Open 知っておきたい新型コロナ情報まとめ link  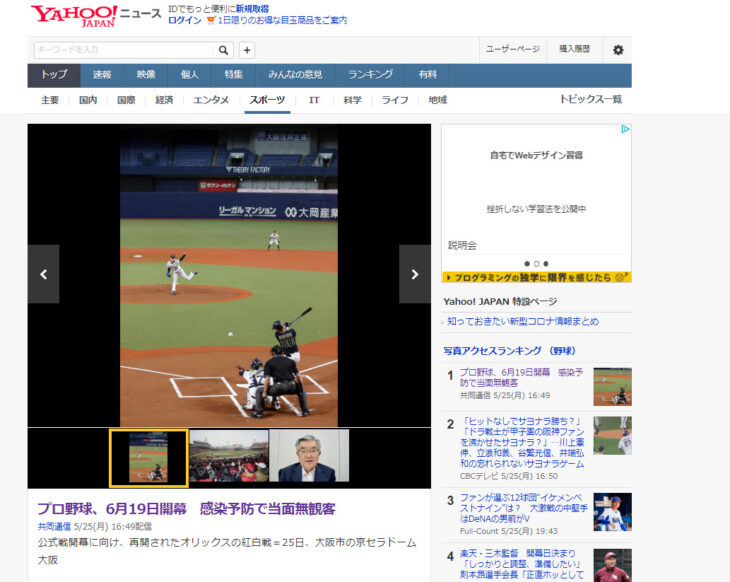(522, 322)
